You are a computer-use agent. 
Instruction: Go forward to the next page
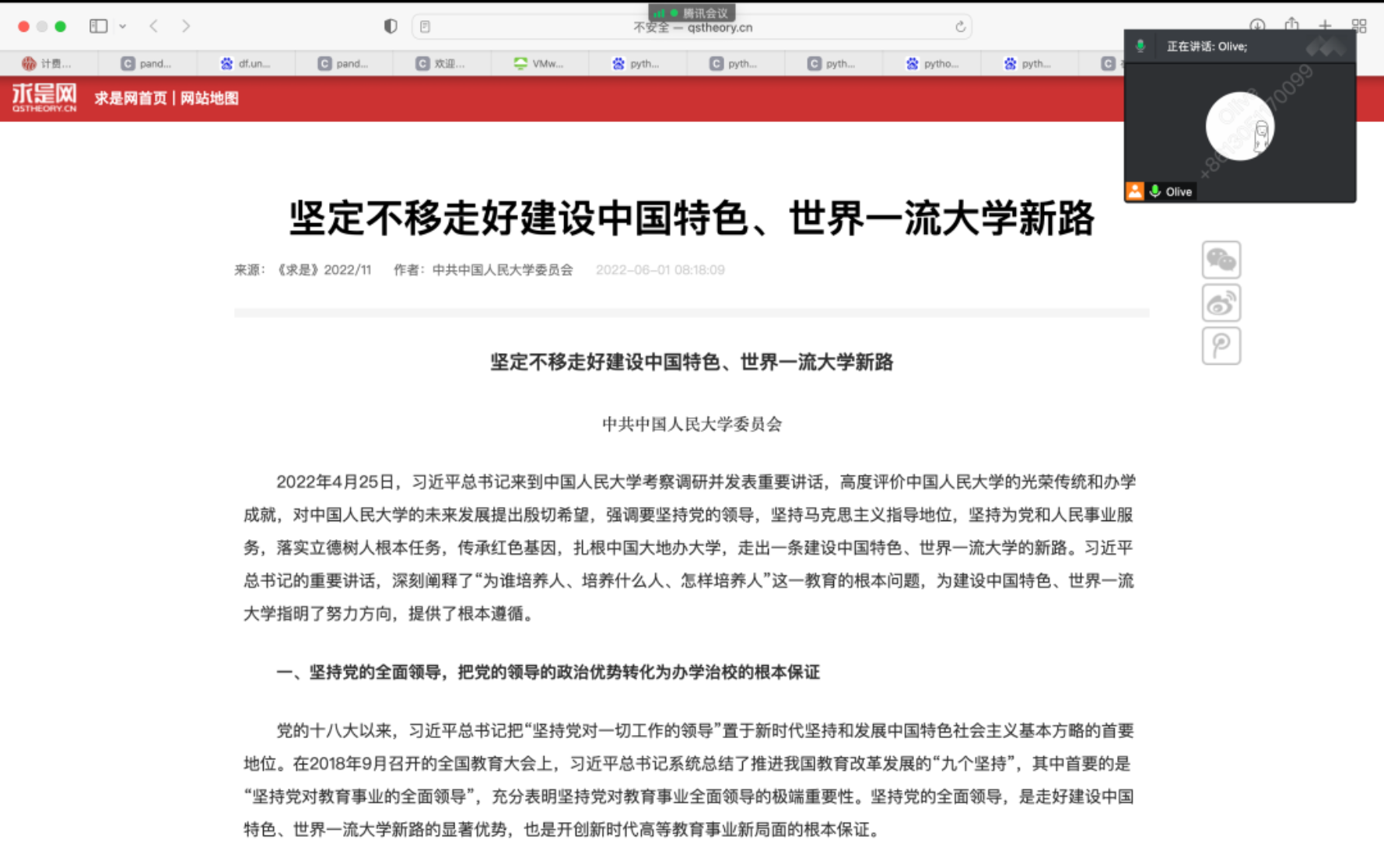(x=185, y=26)
